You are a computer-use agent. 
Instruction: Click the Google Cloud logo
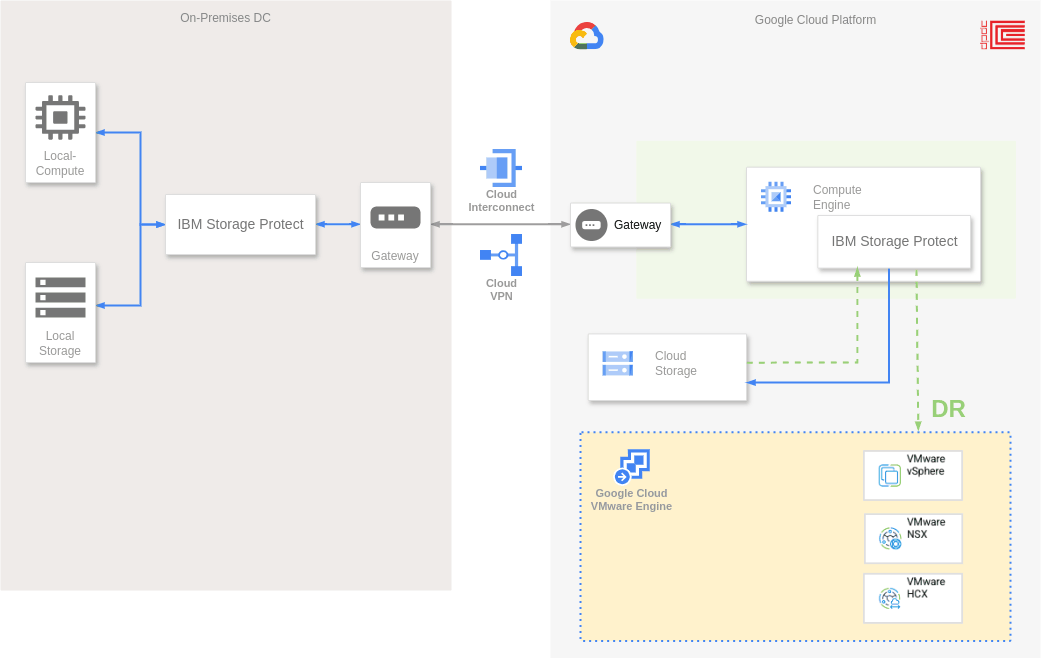pos(586,36)
